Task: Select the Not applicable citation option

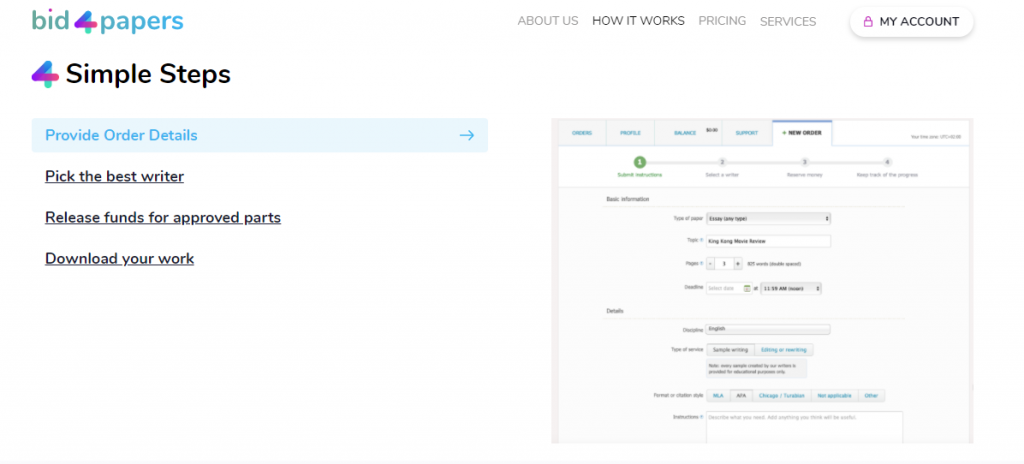Action: tap(835, 396)
